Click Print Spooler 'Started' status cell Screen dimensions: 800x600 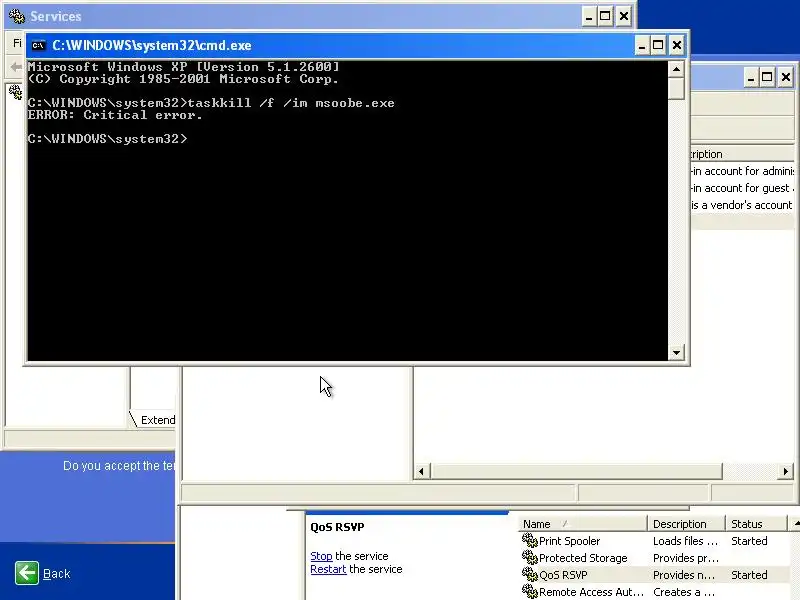tap(749, 541)
